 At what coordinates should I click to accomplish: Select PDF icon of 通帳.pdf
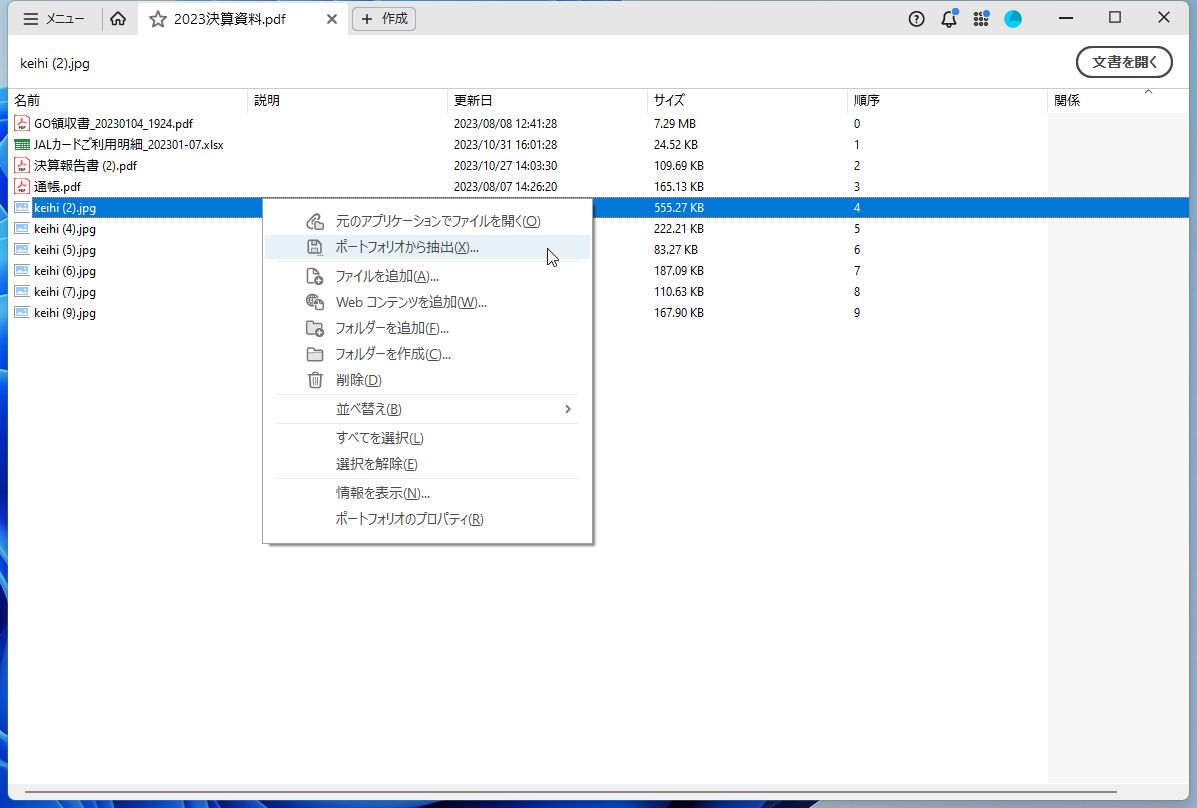pyautogui.click(x=22, y=186)
